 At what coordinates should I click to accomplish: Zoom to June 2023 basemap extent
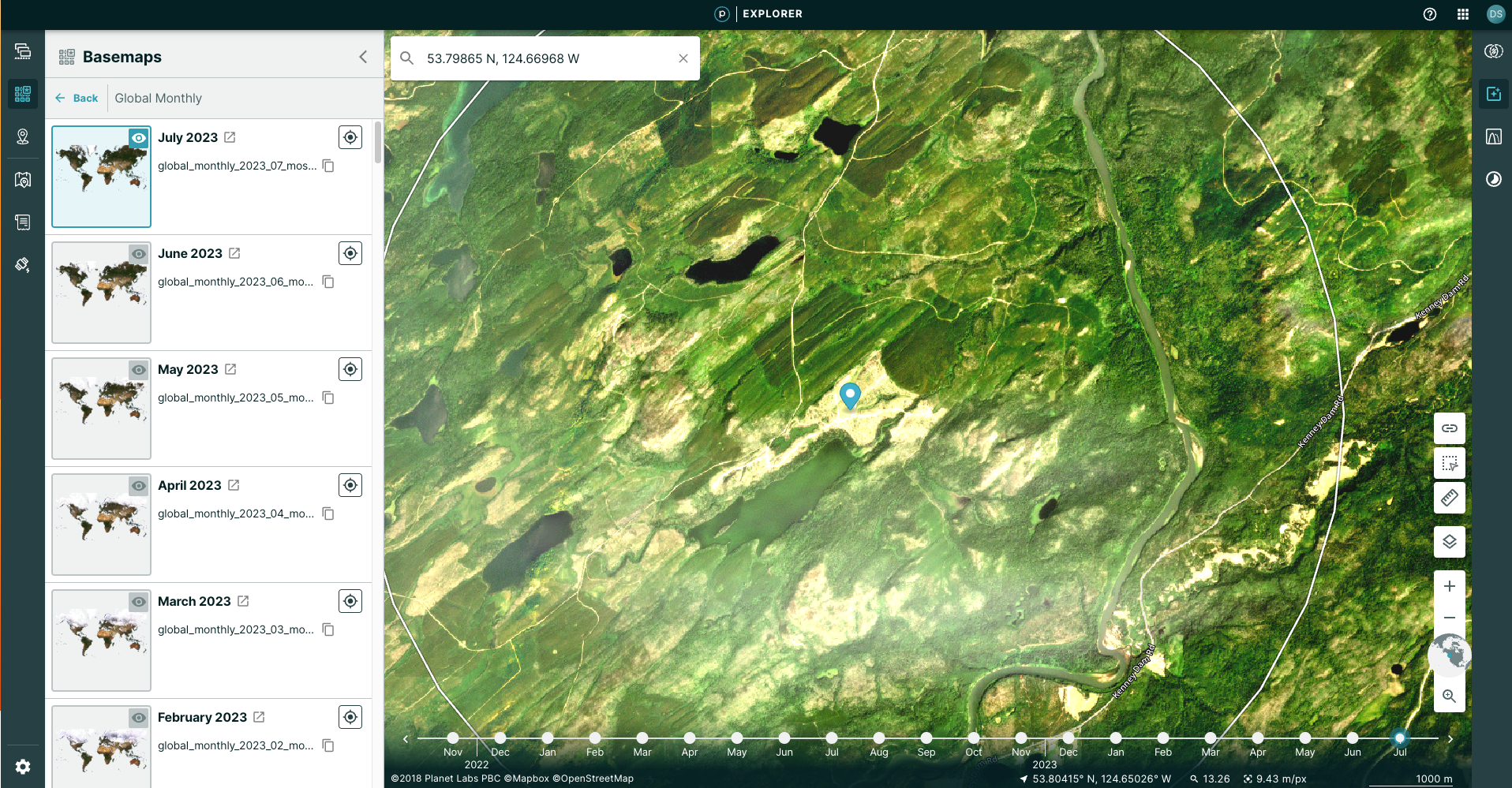tap(350, 253)
